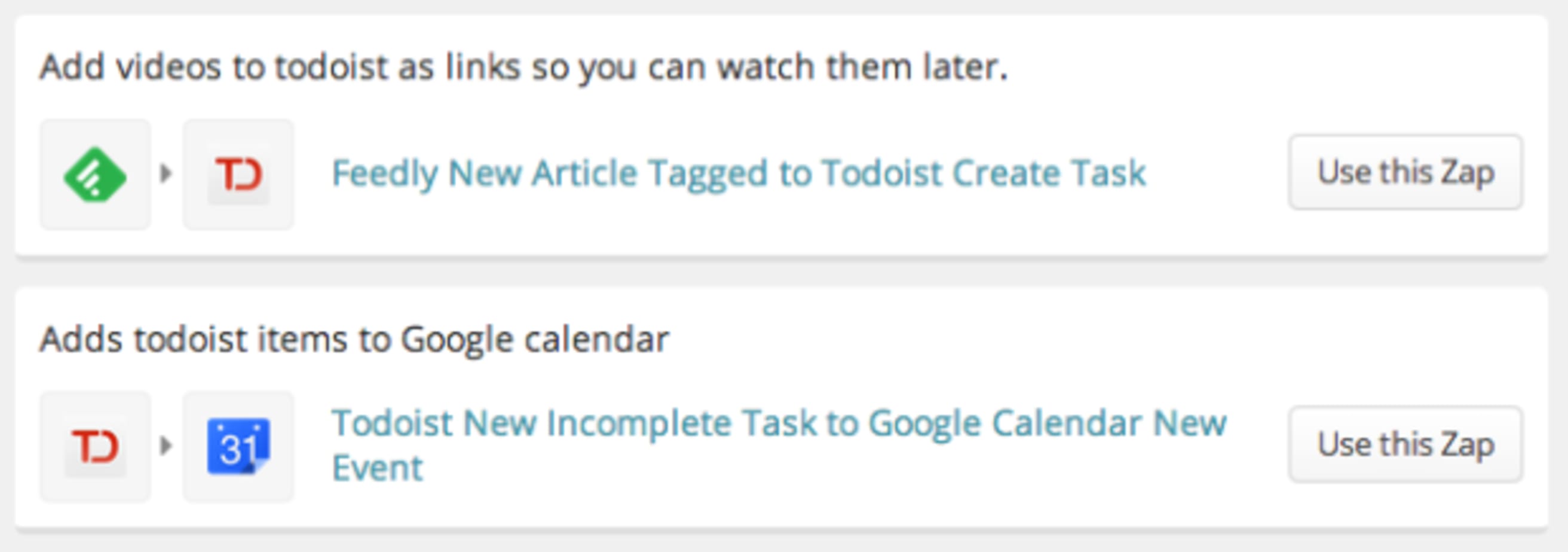Click the green Feedly logo tile
1568x552 pixels.
point(97,175)
